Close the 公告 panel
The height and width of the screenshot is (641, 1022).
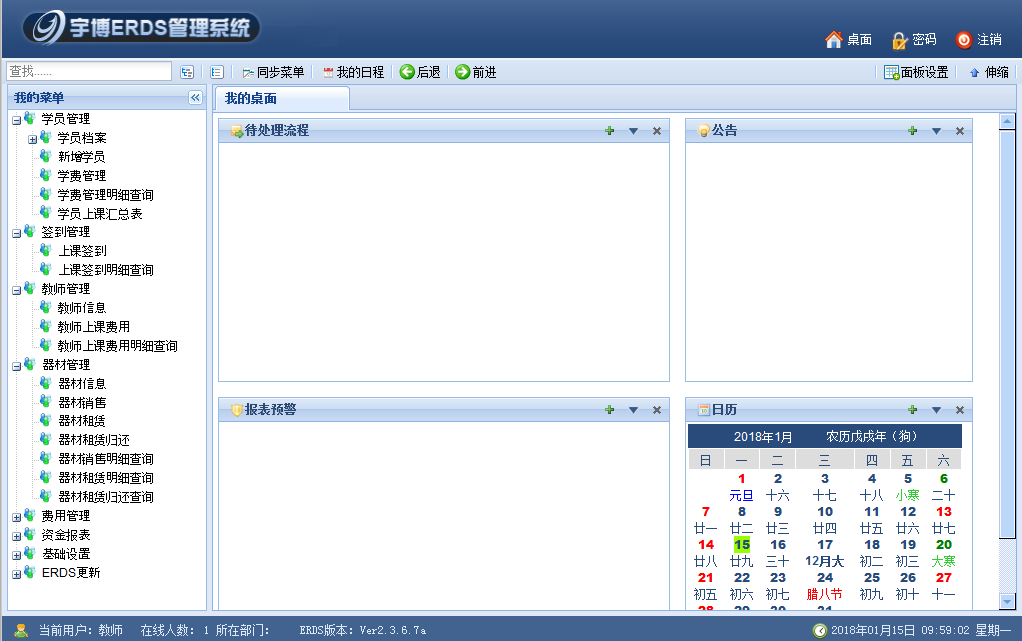coord(960,131)
